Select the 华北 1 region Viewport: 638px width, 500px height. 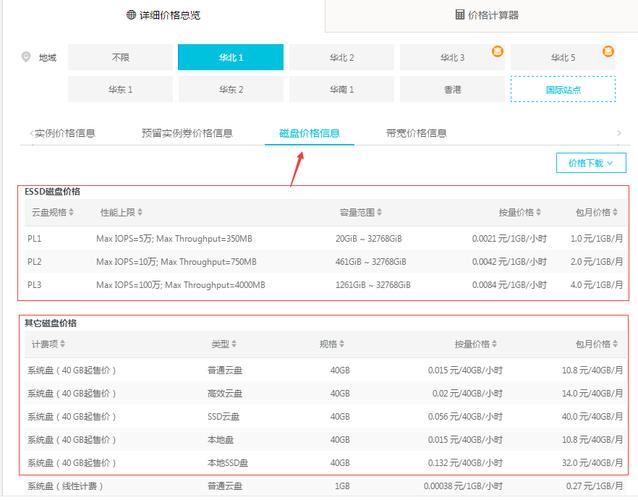(231, 57)
